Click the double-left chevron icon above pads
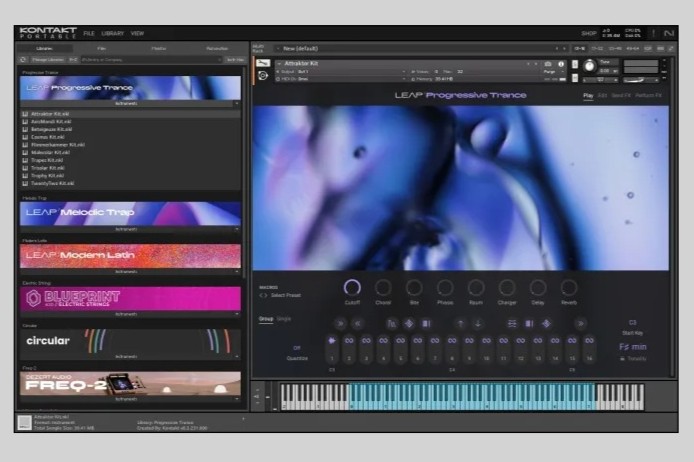 [x=358, y=323]
